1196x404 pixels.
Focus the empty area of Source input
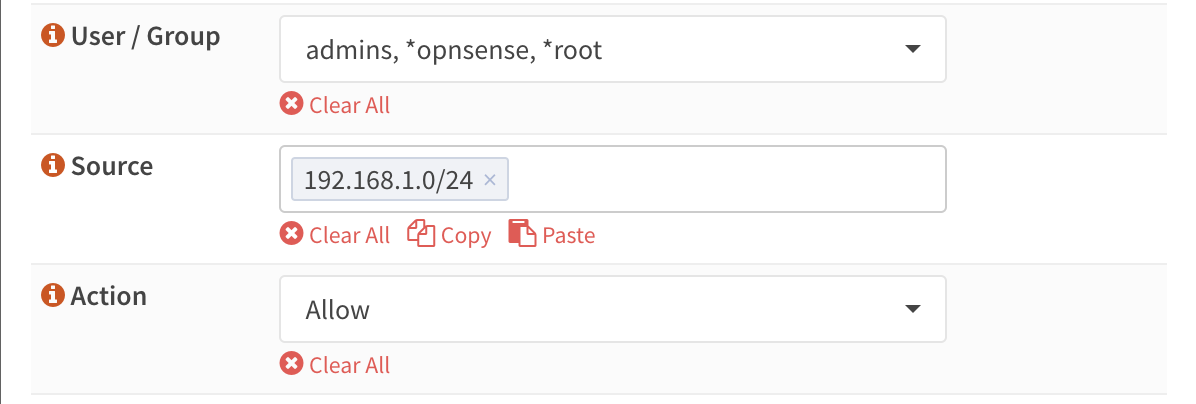pos(720,180)
